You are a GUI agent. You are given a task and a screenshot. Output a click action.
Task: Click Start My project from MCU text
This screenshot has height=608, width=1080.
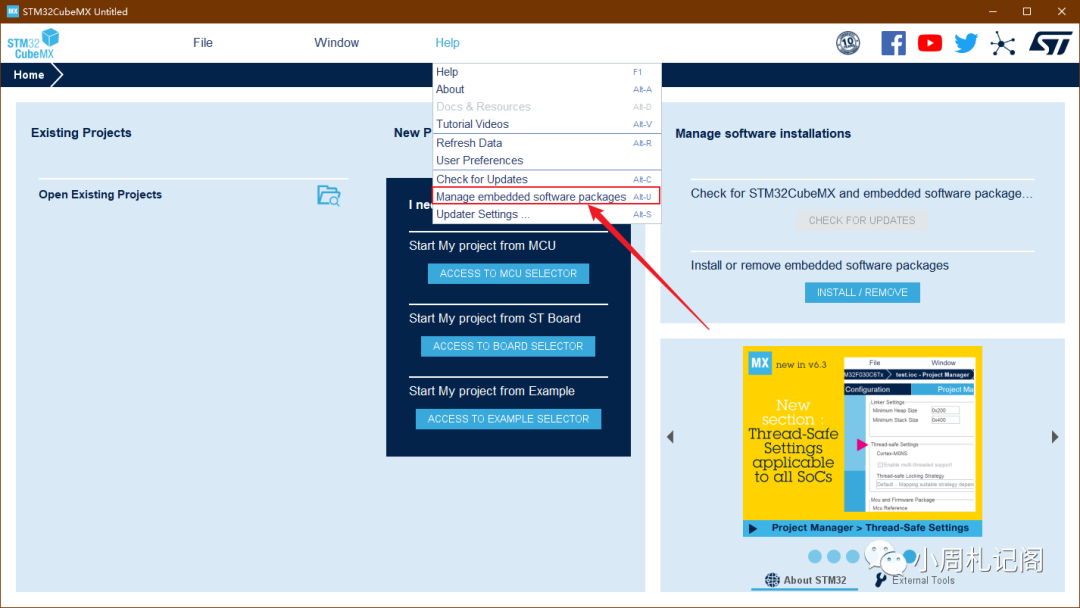coord(482,246)
